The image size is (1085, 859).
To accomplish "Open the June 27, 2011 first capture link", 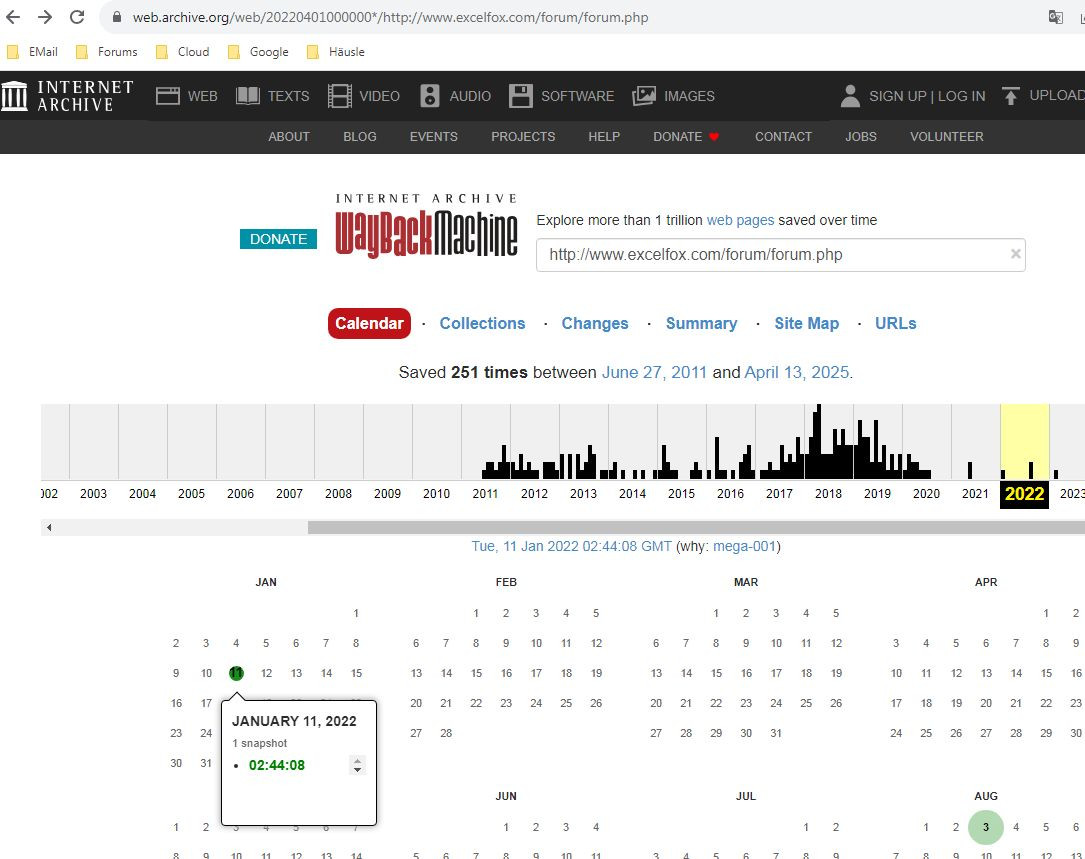I will tap(654, 372).
